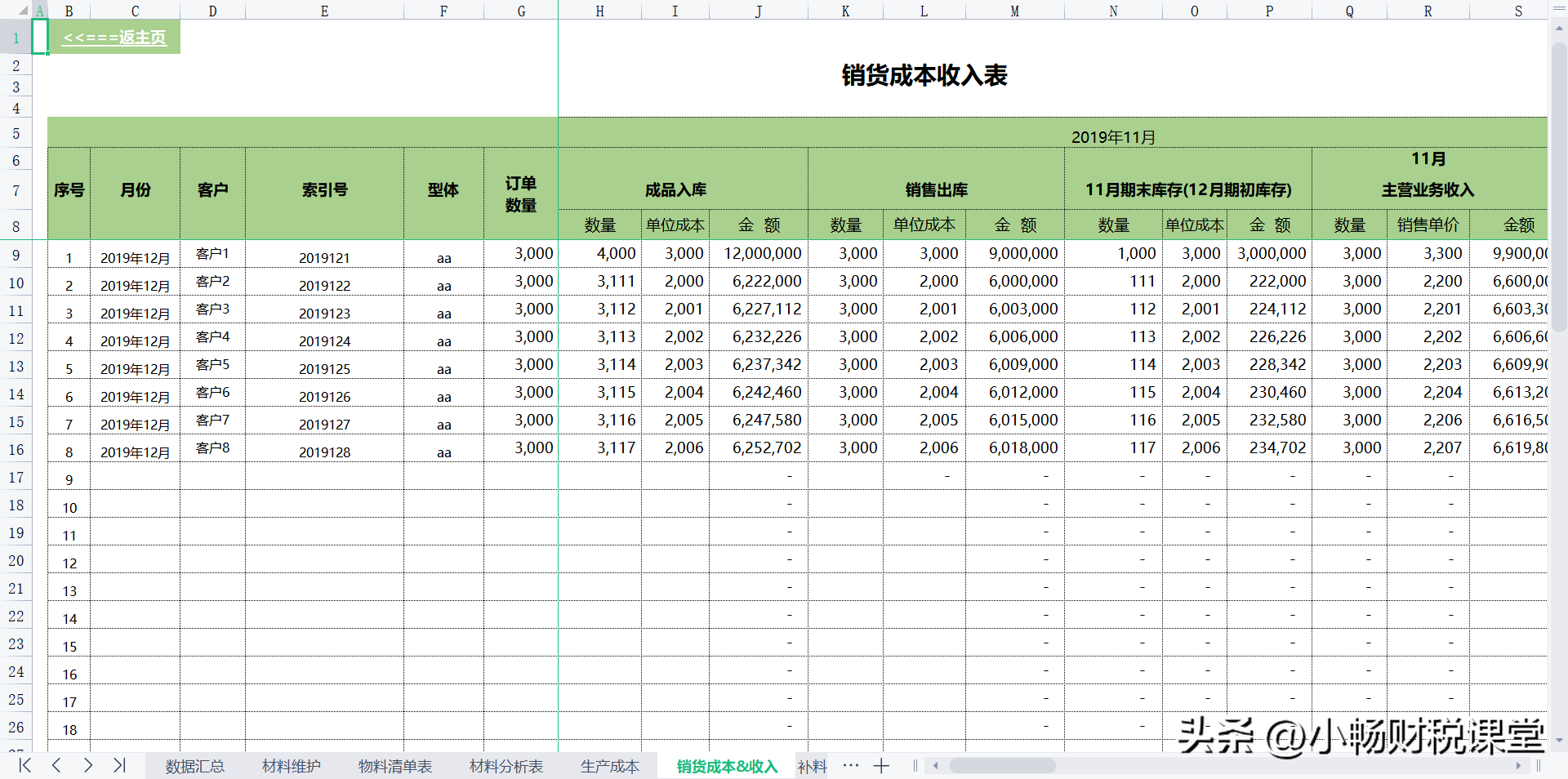
Task: Select column M header
Action: click(1015, 11)
